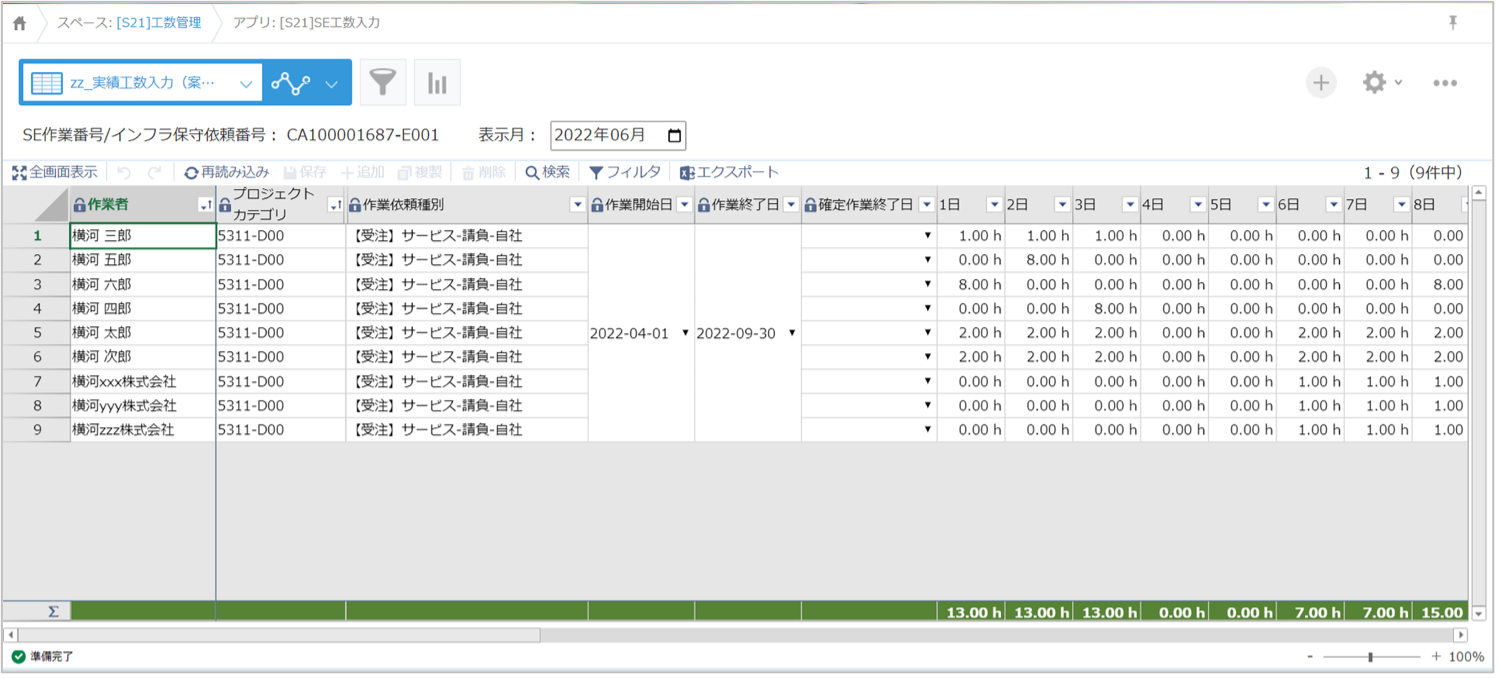Open the funnel filter icon button
The image size is (1500, 678).
(382, 83)
